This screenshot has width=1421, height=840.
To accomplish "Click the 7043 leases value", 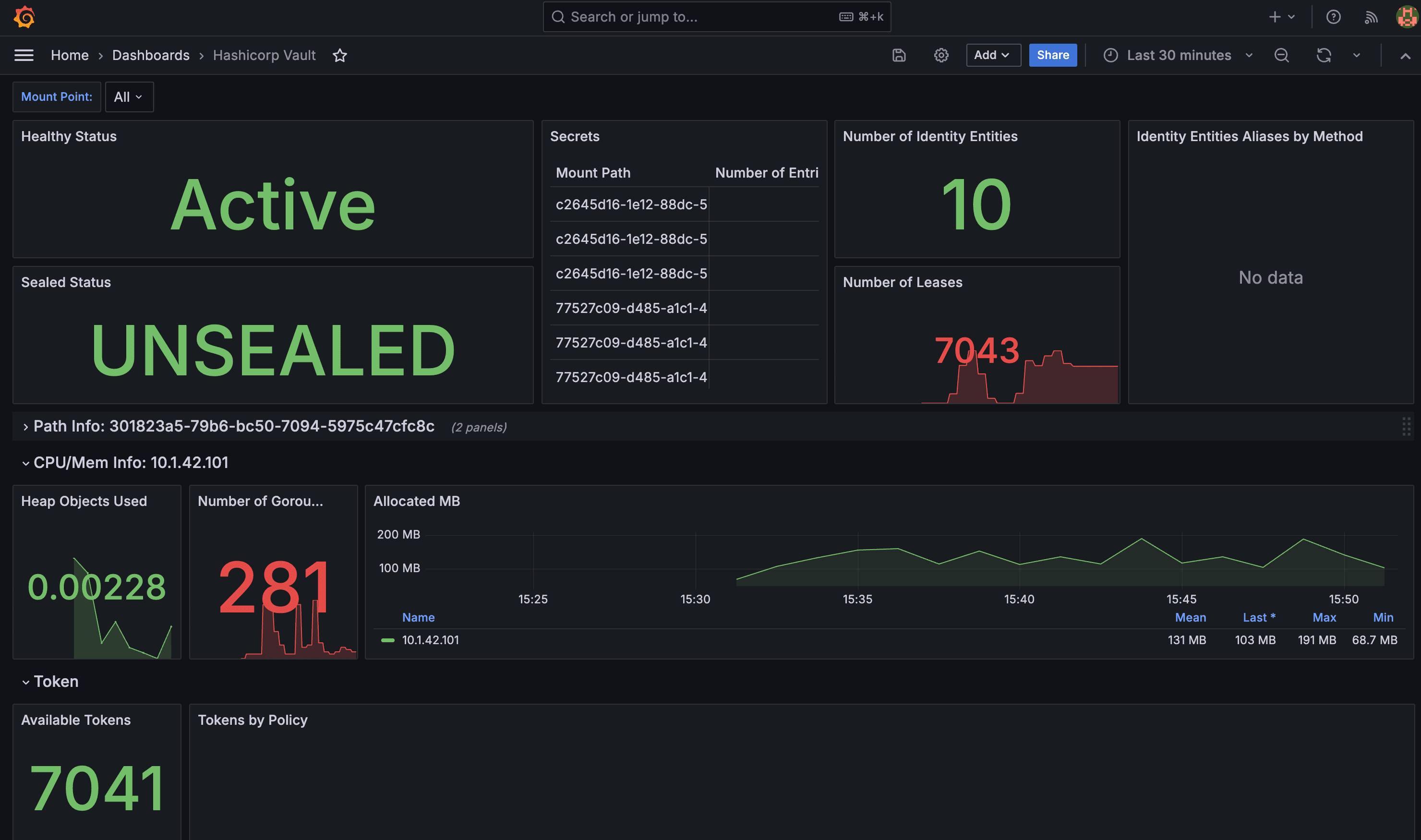I will (x=976, y=350).
